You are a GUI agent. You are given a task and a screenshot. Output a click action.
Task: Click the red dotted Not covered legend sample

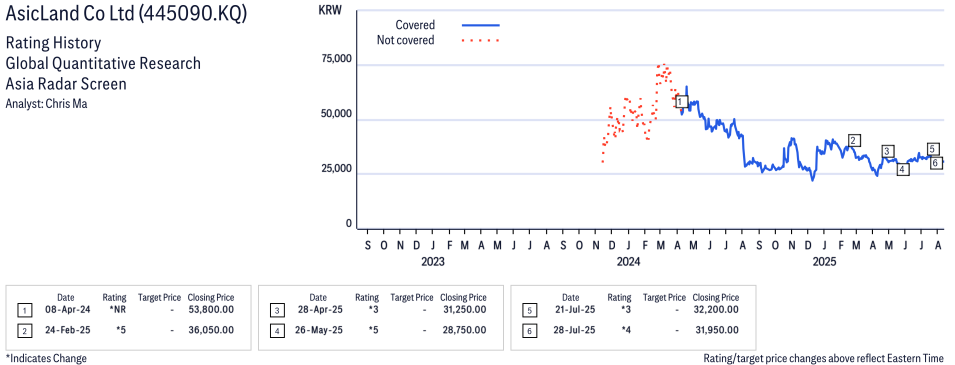click(x=481, y=41)
